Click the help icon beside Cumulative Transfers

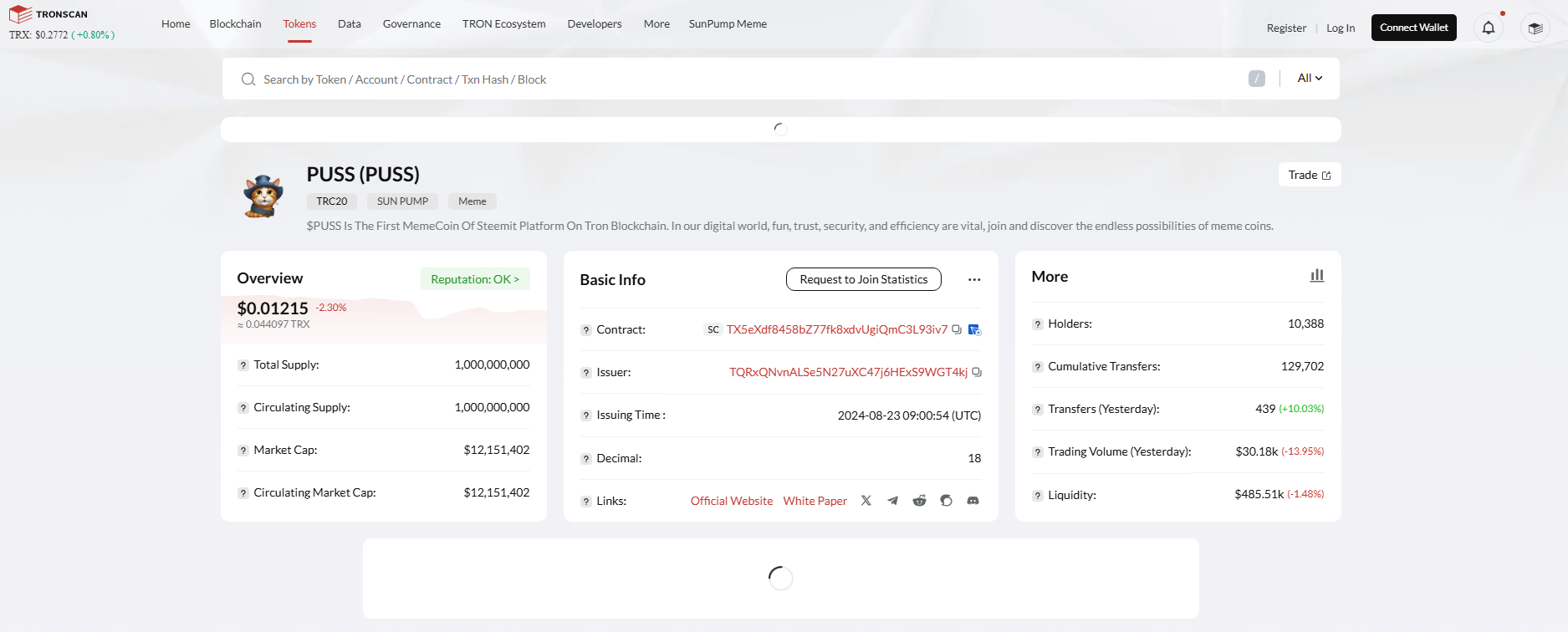pos(1038,367)
